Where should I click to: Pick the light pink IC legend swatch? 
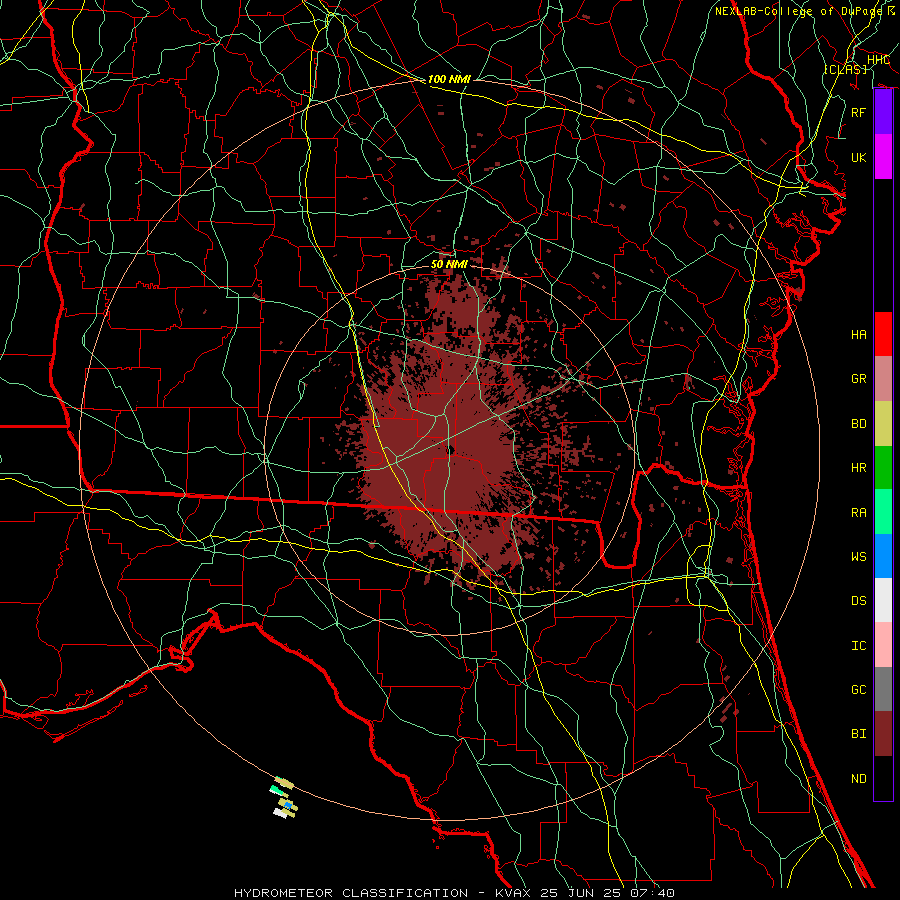(883, 645)
